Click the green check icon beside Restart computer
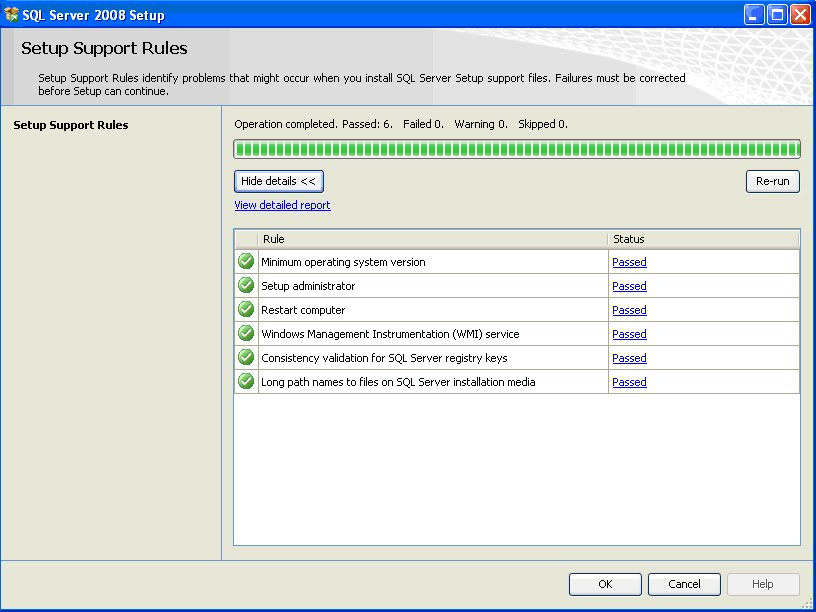 (x=245, y=310)
